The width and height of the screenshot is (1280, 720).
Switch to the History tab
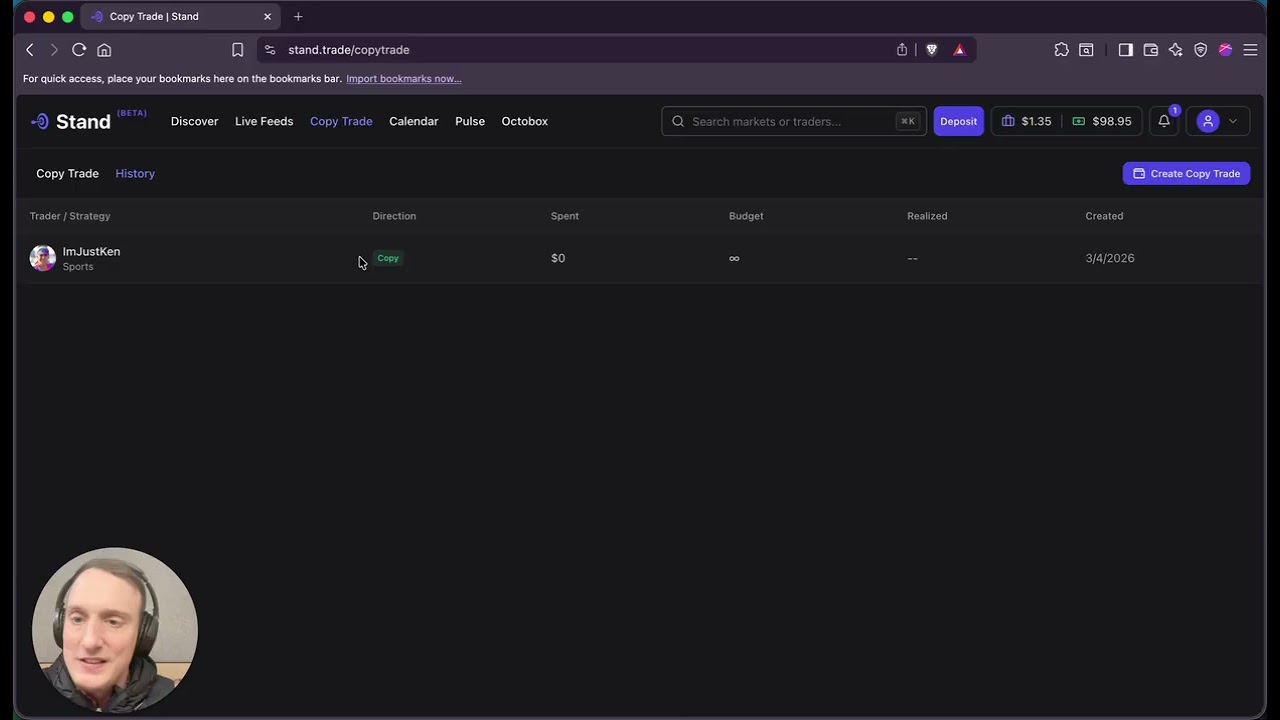point(135,173)
